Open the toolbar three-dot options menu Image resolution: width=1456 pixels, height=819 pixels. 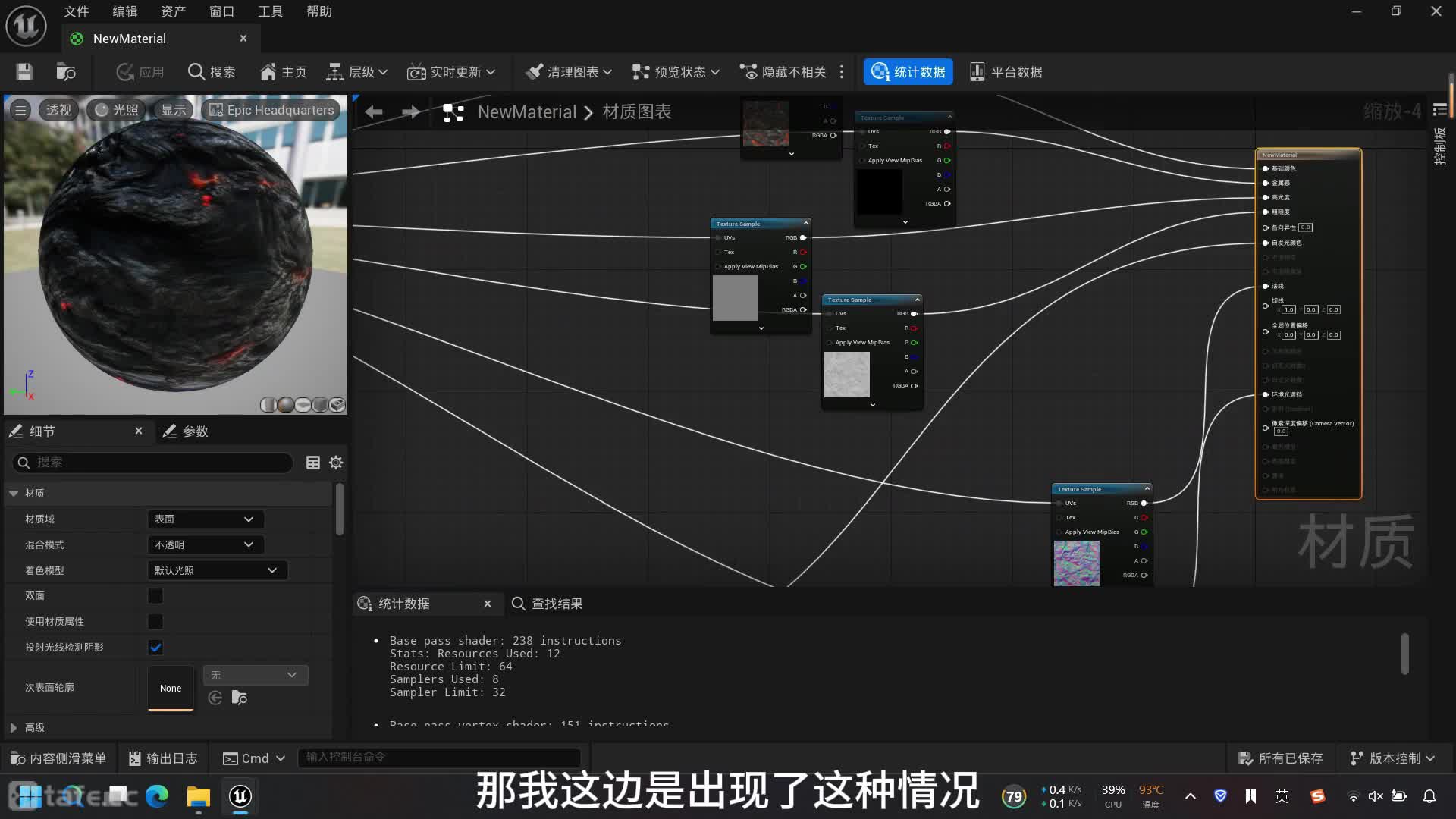pyautogui.click(x=842, y=72)
